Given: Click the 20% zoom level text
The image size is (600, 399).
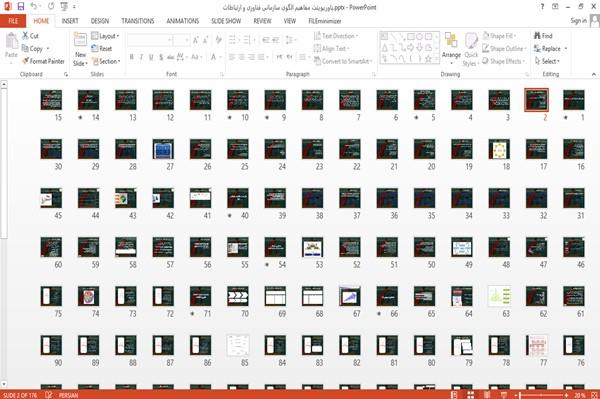Looking at the screenshot, I should click(579, 395).
